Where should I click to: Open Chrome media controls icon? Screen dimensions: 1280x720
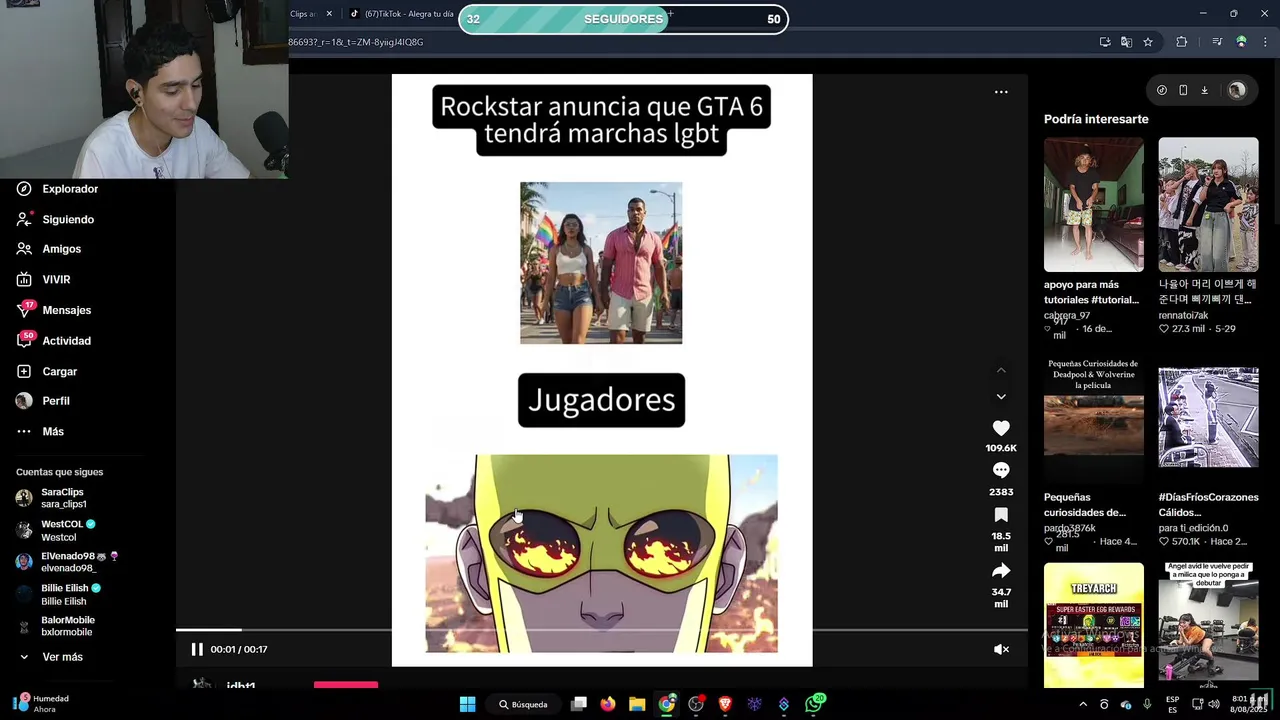coord(1217,42)
